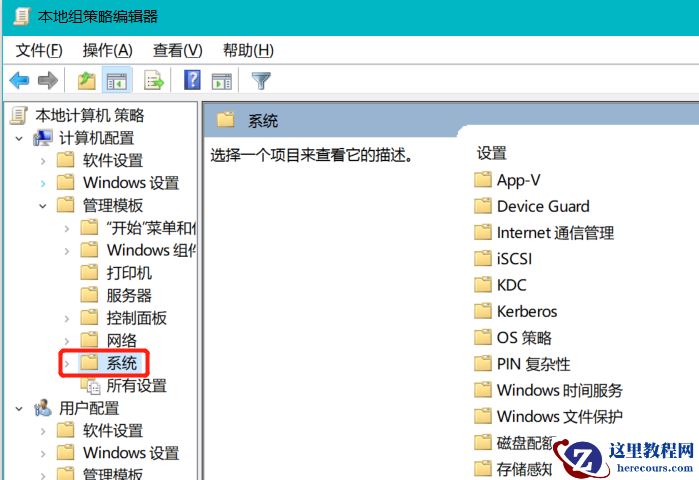
Task: Select 网络 in the left tree
Action: pos(121,341)
